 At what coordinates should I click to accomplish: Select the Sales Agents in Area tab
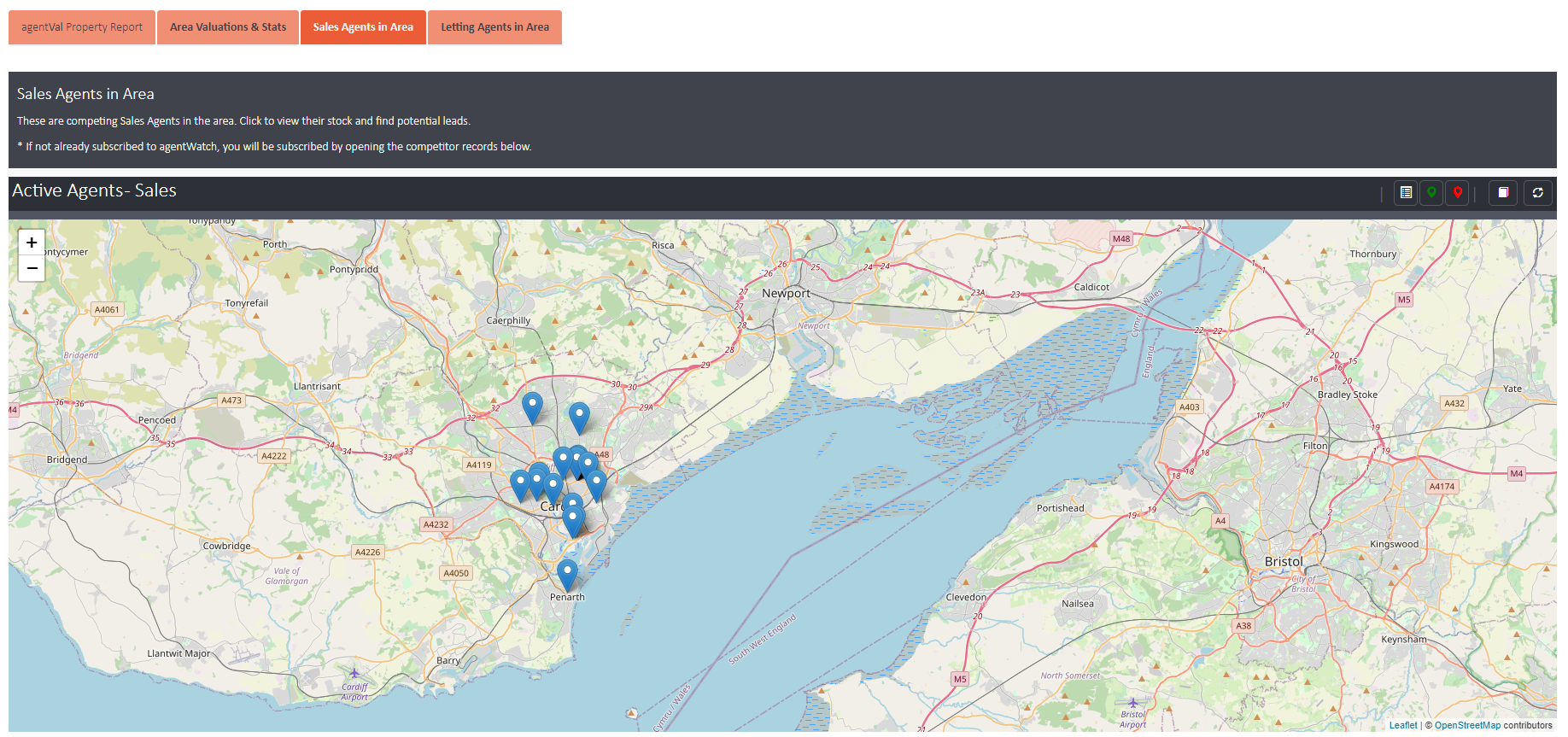(363, 27)
